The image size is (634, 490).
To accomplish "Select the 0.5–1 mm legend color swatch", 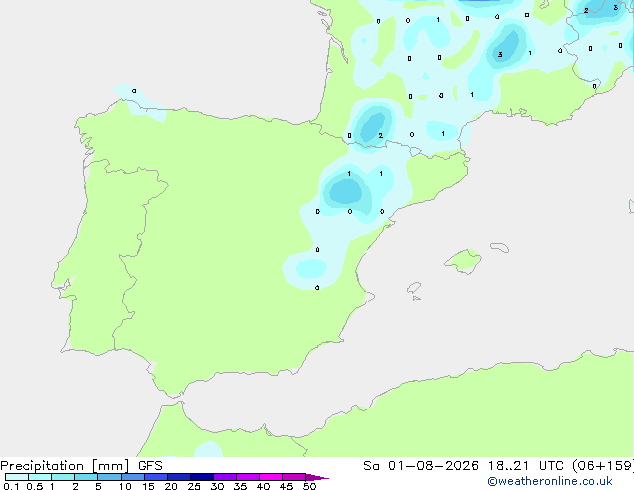I will [x=40, y=477].
